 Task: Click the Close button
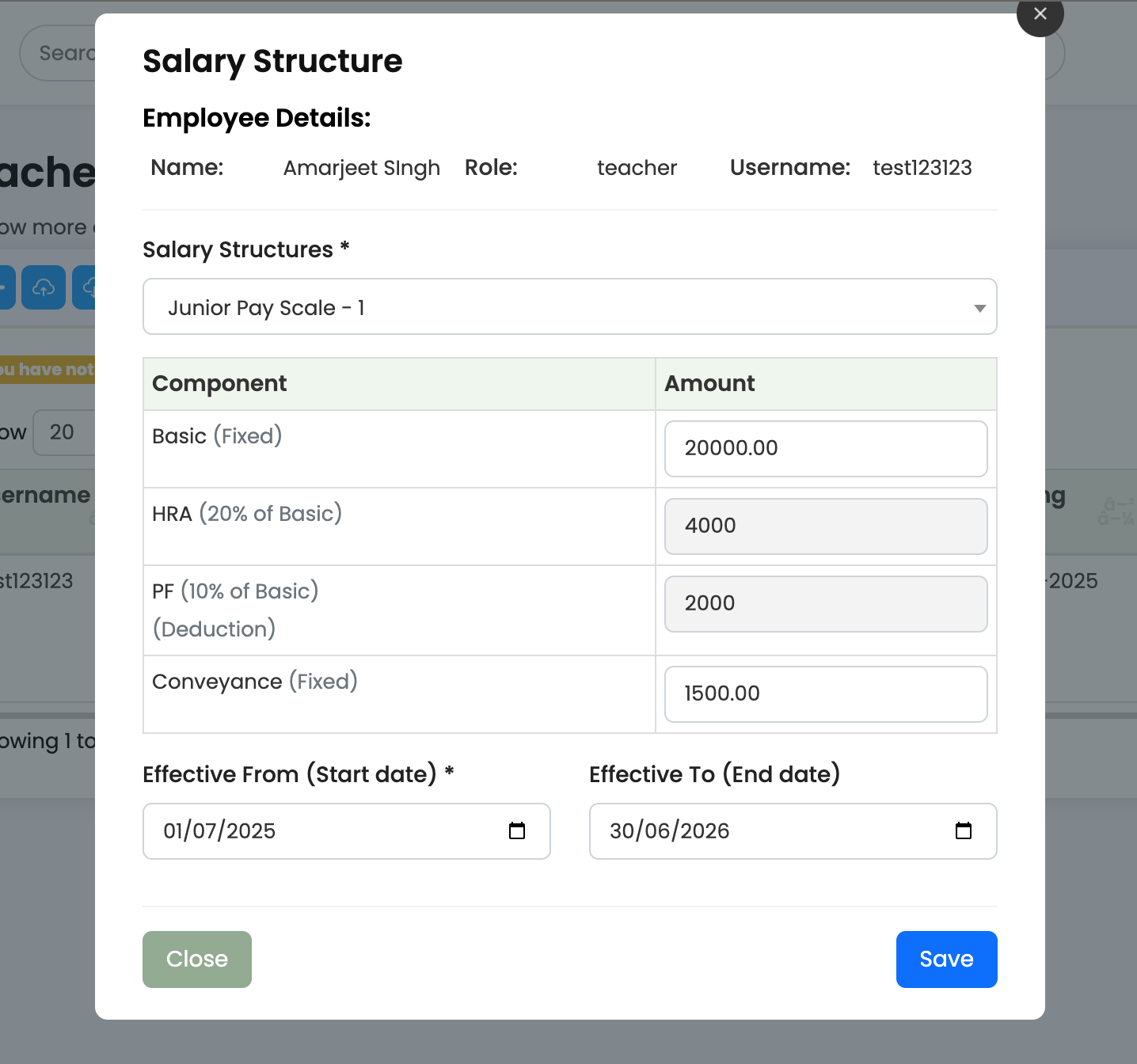click(x=196, y=959)
